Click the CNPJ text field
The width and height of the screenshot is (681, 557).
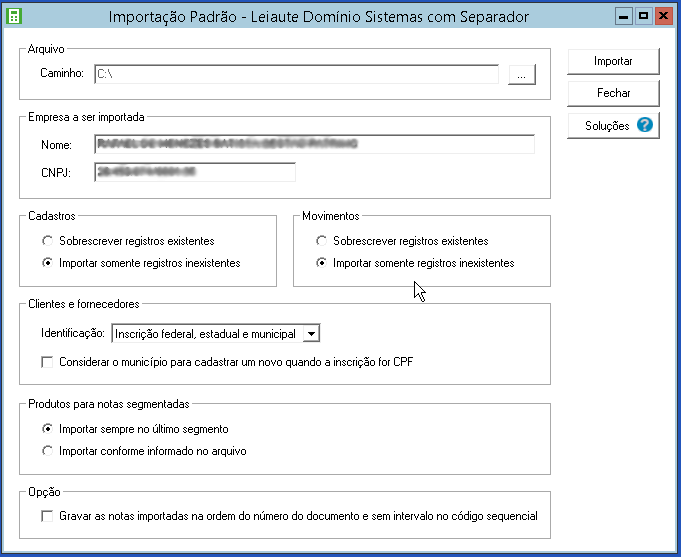coord(195,173)
